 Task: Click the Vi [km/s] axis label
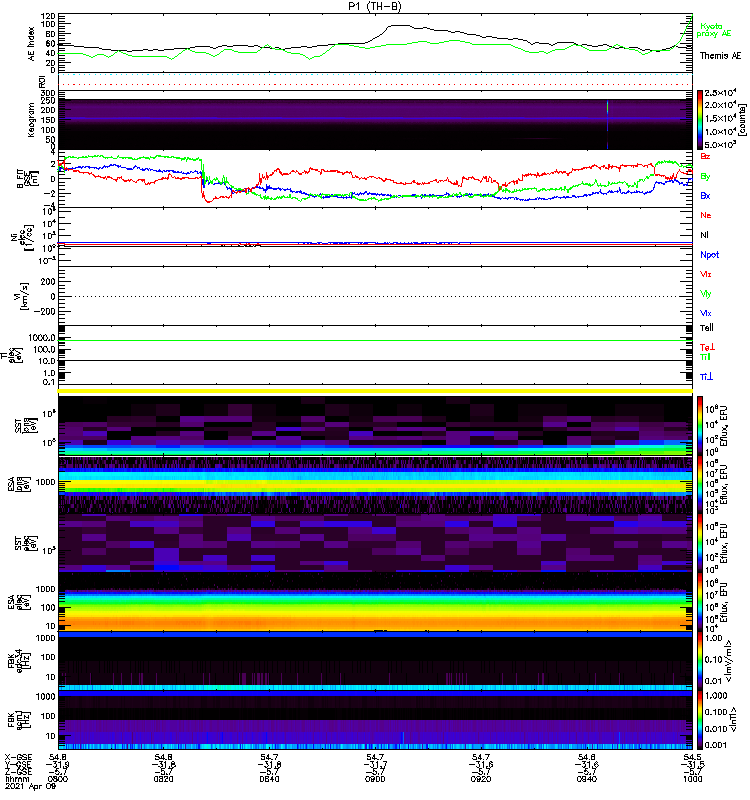(x=24, y=296)
